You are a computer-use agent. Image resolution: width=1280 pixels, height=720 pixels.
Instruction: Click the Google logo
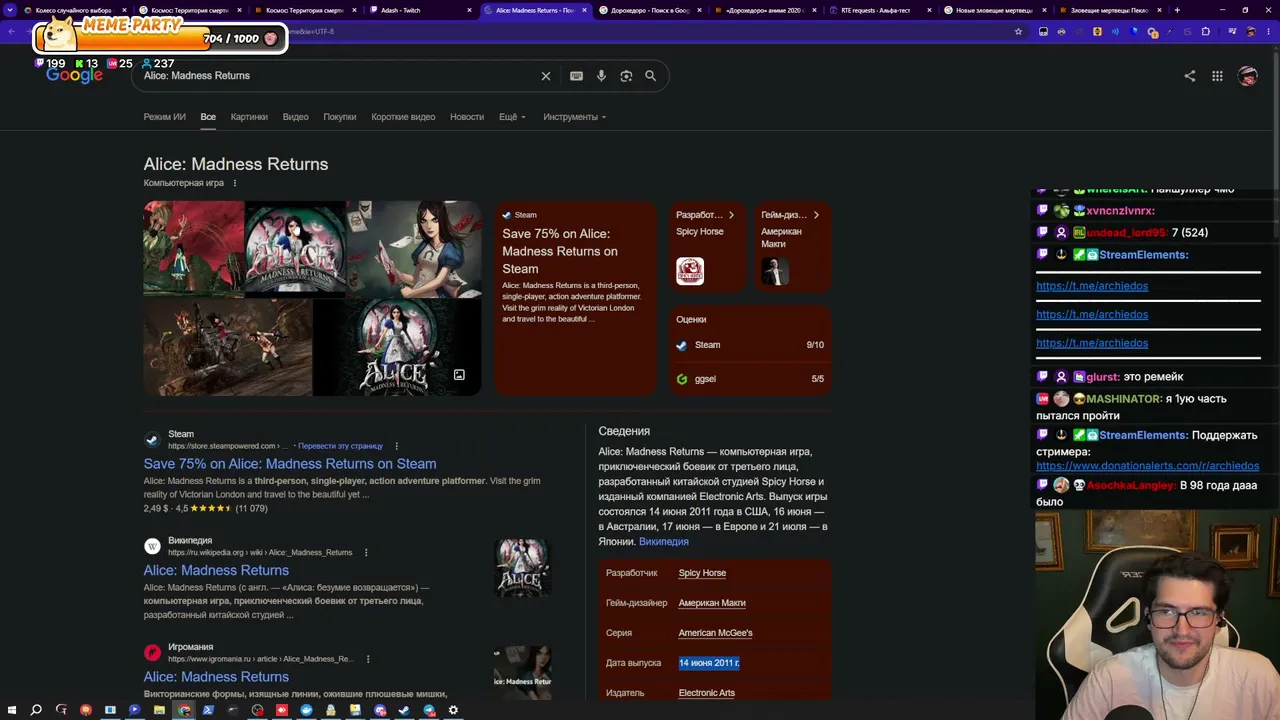[x=74, y=76]
